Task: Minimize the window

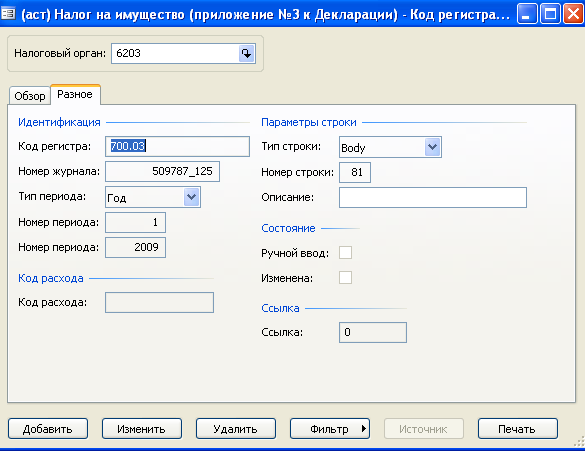Action: click(x=526, y=13)
